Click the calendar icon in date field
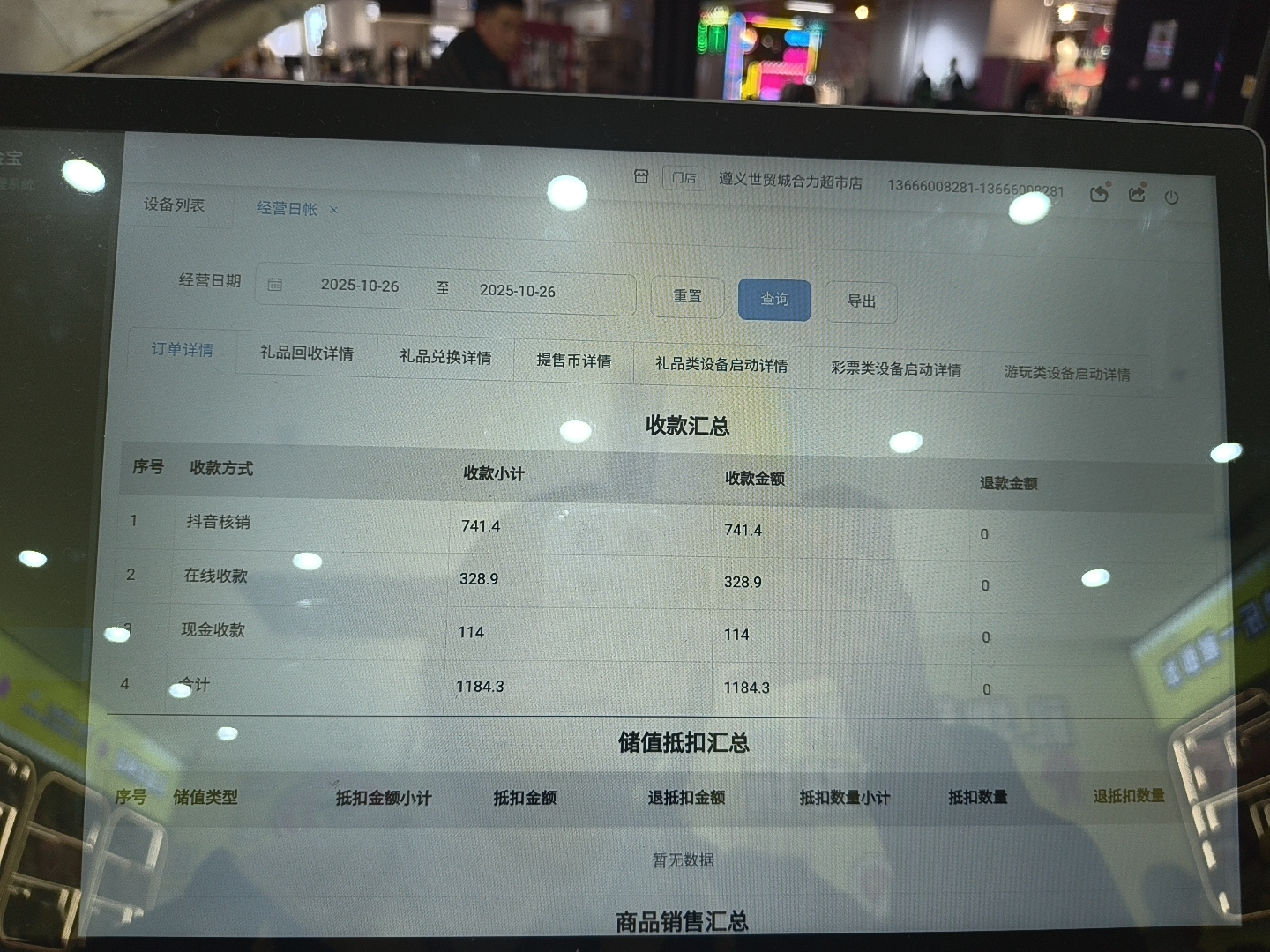The height and width of the screenshot is (952, 1270). (x=275, y=285)
